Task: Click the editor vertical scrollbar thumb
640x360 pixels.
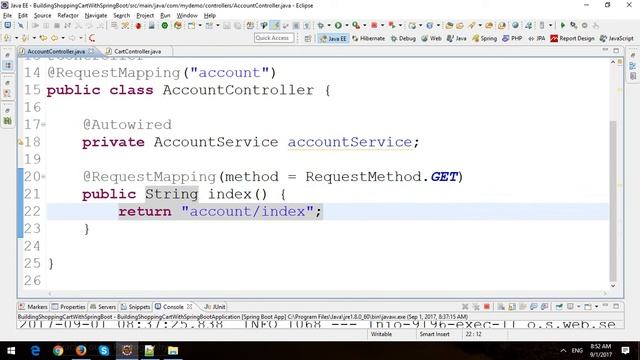Action: click(x=613, y=200)
